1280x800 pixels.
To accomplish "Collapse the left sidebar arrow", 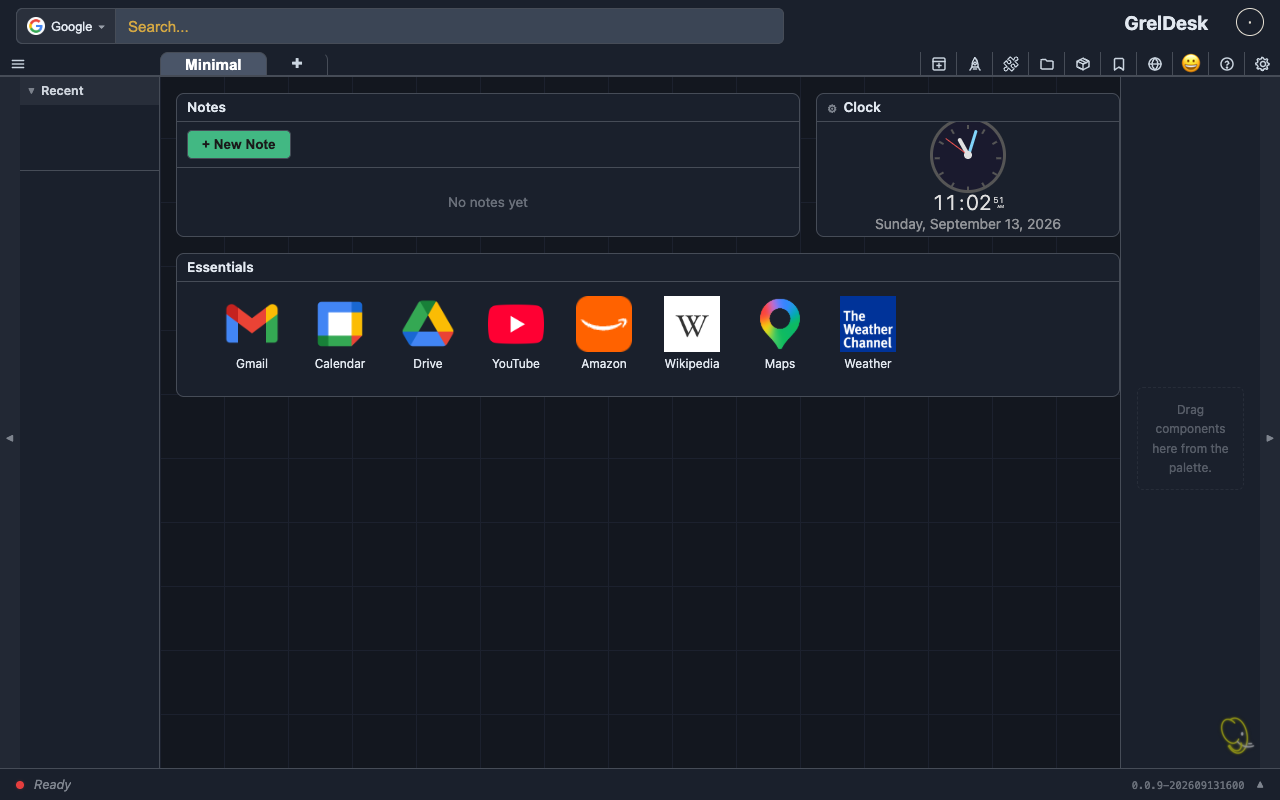I will [10, 438].
